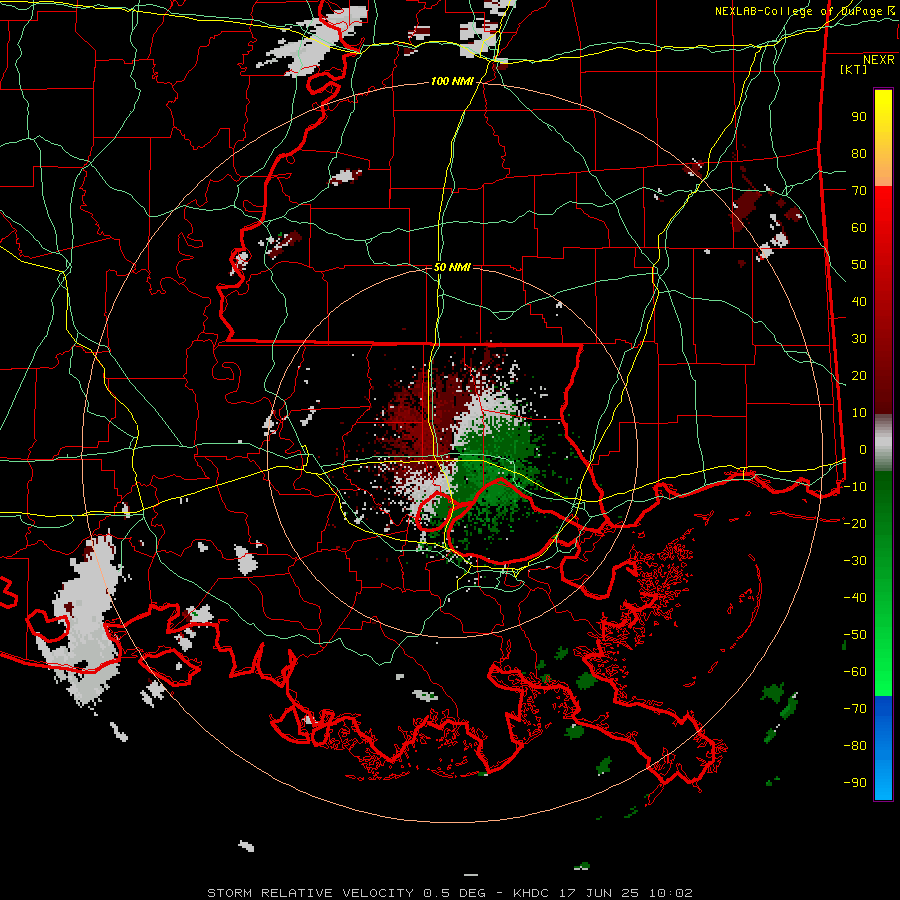Select the -40 tick label on scale
This screenshot has width=900, height=900.
click(855, 598)
